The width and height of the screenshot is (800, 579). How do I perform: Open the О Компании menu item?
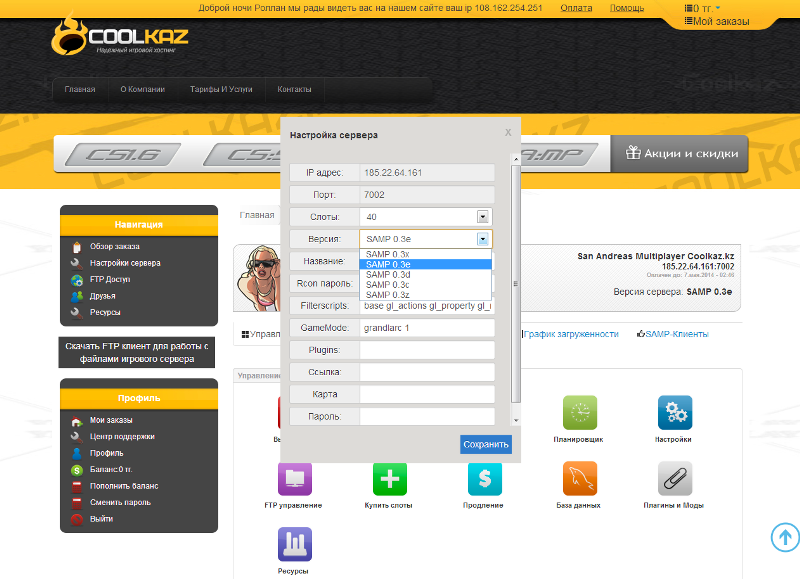[142, 89]
